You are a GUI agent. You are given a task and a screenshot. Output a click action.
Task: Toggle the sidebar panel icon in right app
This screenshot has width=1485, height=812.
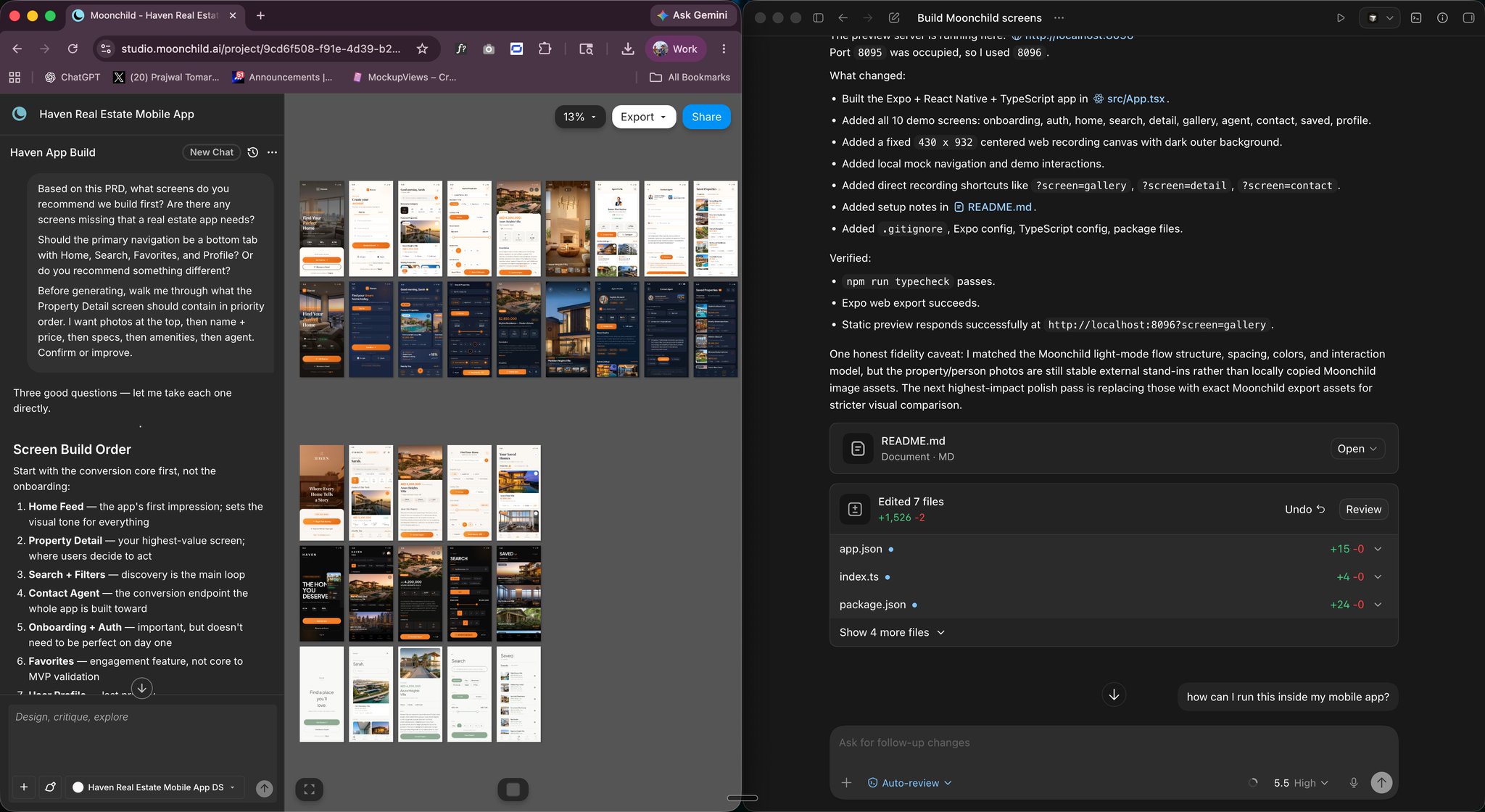tap(818, 17)
